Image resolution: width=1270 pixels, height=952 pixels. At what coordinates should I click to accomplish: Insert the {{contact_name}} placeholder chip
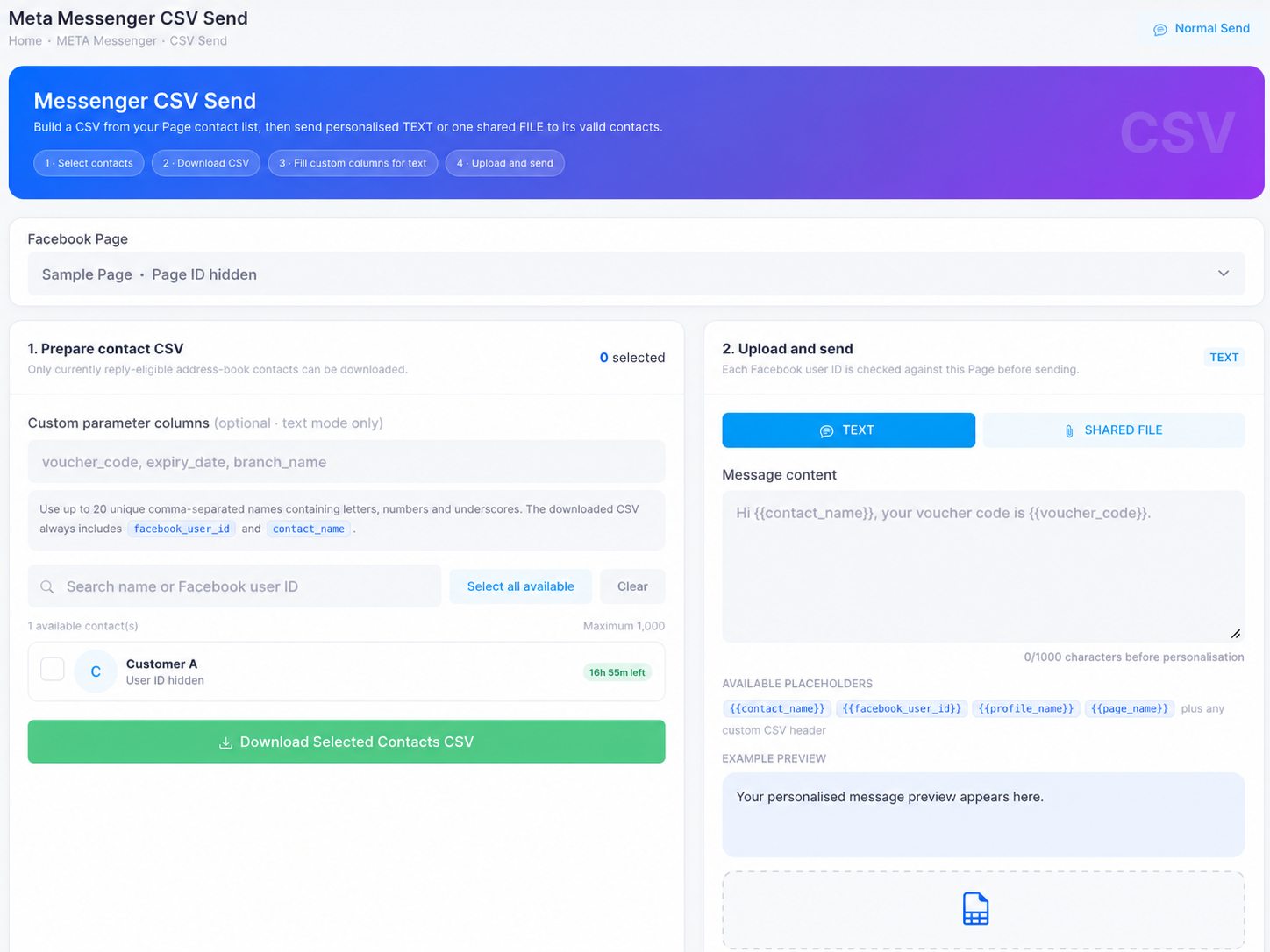click(x=776, y=708)
